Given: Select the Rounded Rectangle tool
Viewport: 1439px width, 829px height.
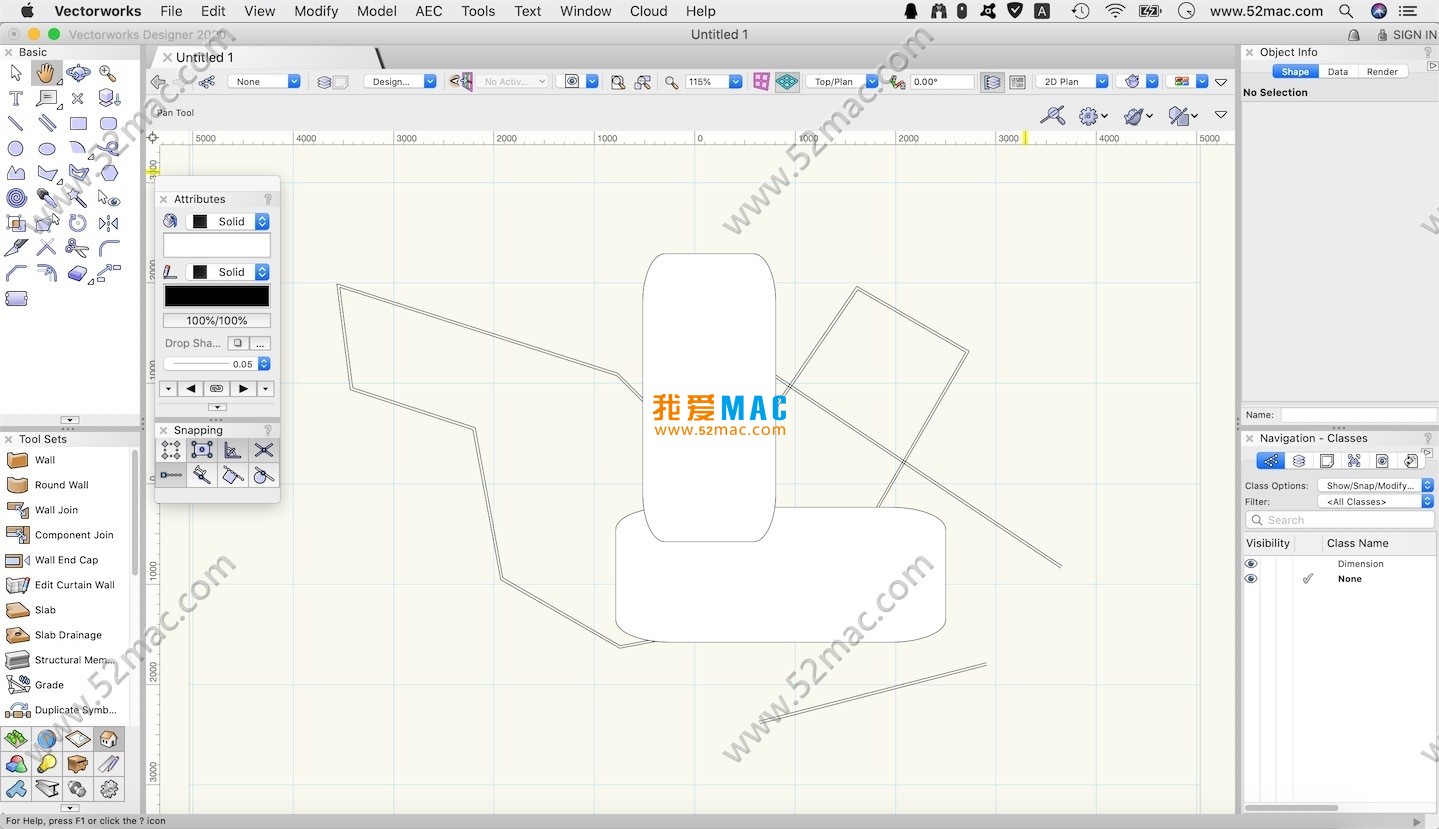Looking at the screenshot, I should [x=108, y=124].
